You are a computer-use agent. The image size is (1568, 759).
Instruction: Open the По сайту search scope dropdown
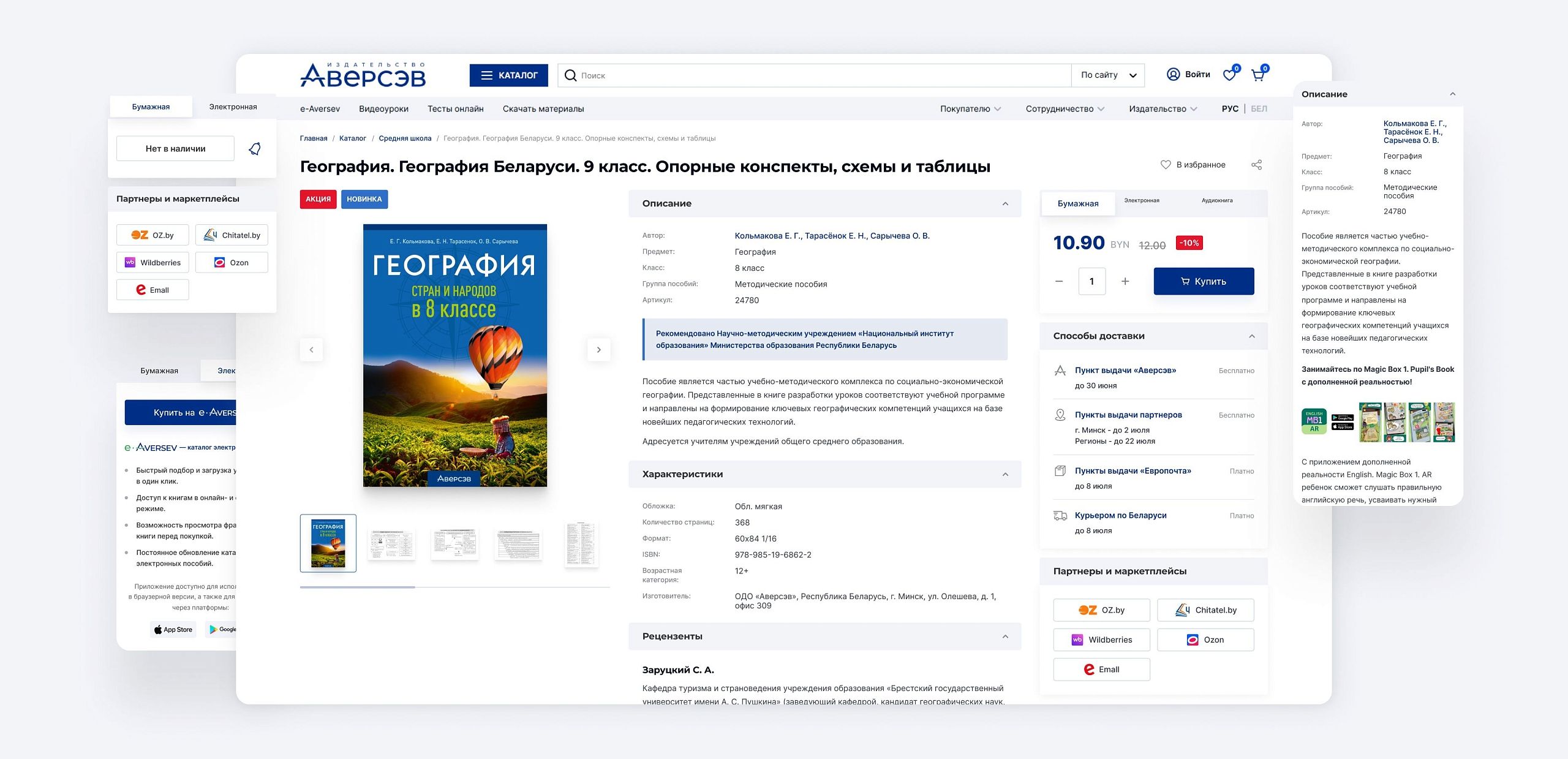(1108, 75)
